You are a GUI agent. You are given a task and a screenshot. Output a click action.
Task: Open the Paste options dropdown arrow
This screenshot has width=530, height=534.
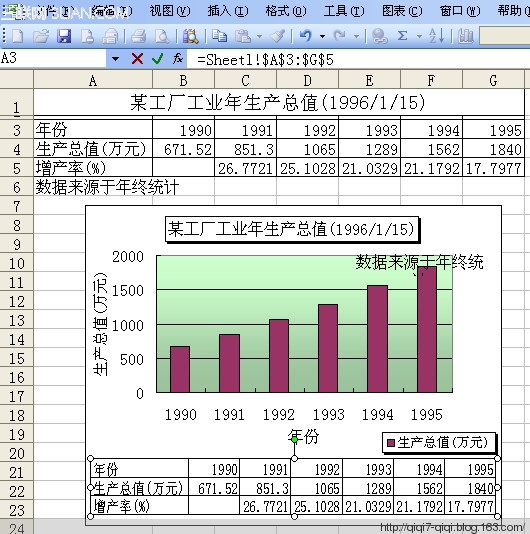260,36
